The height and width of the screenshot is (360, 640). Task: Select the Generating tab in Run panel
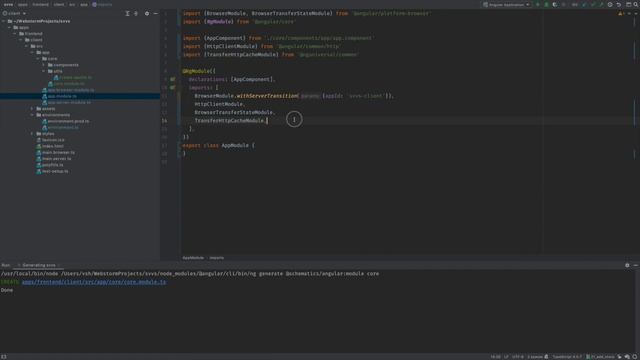coord(39,265)
